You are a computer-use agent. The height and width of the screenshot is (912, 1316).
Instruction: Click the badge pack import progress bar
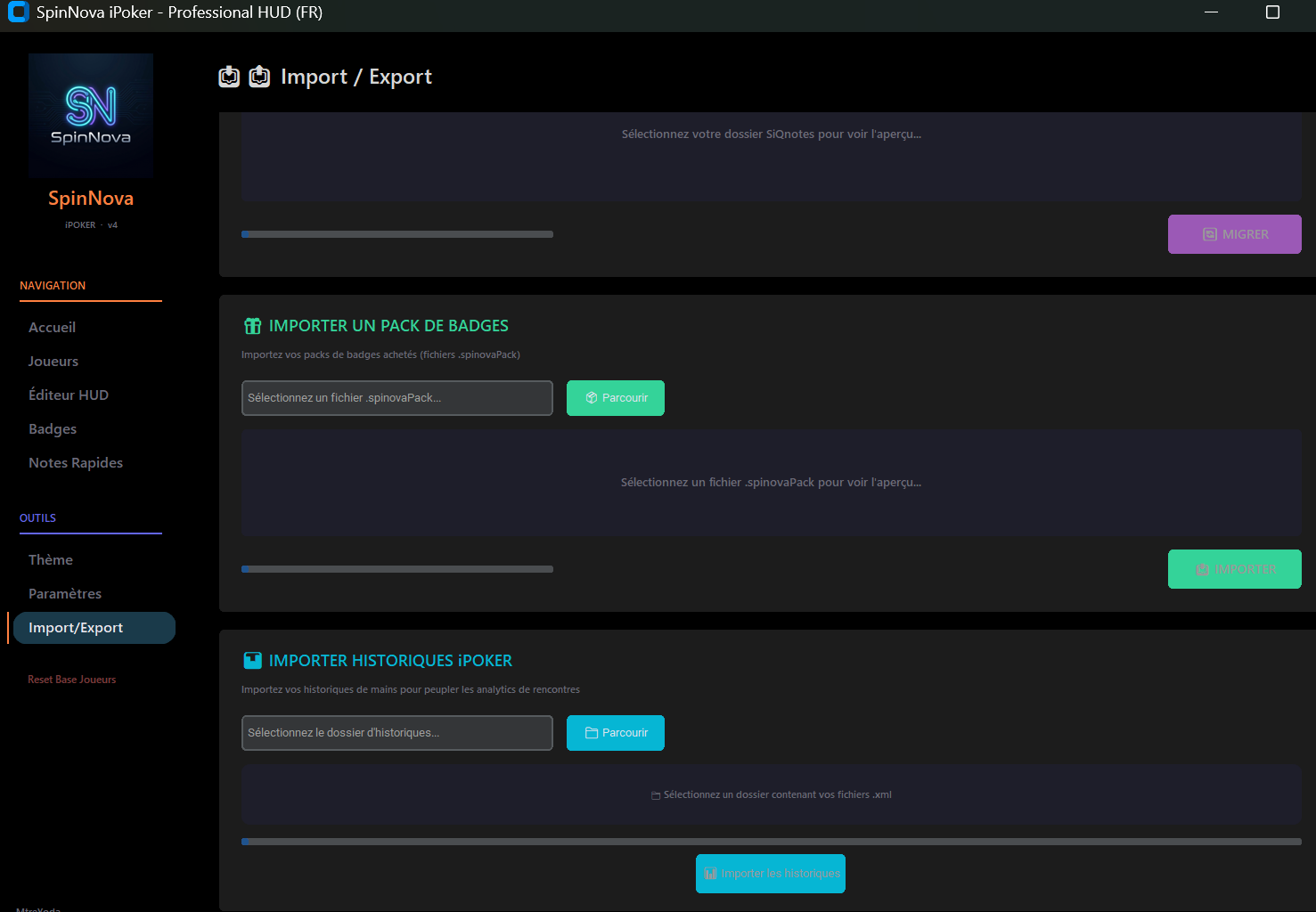pos(397,569)
